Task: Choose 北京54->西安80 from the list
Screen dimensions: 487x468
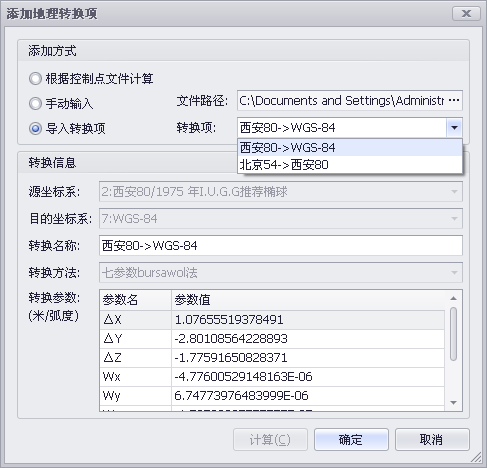Action: click(350, 165)
